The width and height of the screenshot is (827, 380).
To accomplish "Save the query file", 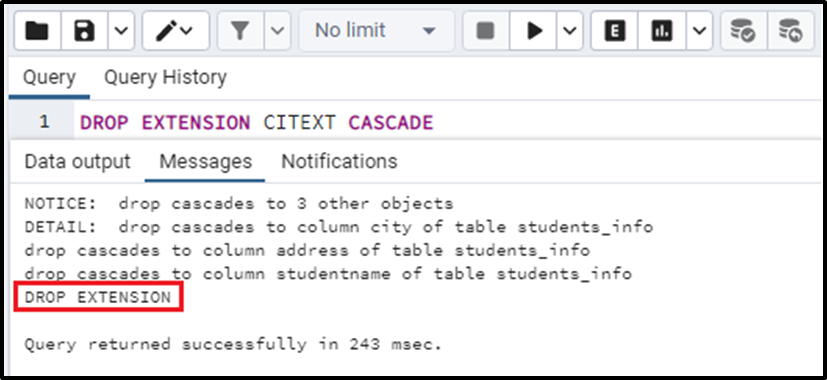I will [84, 31].
